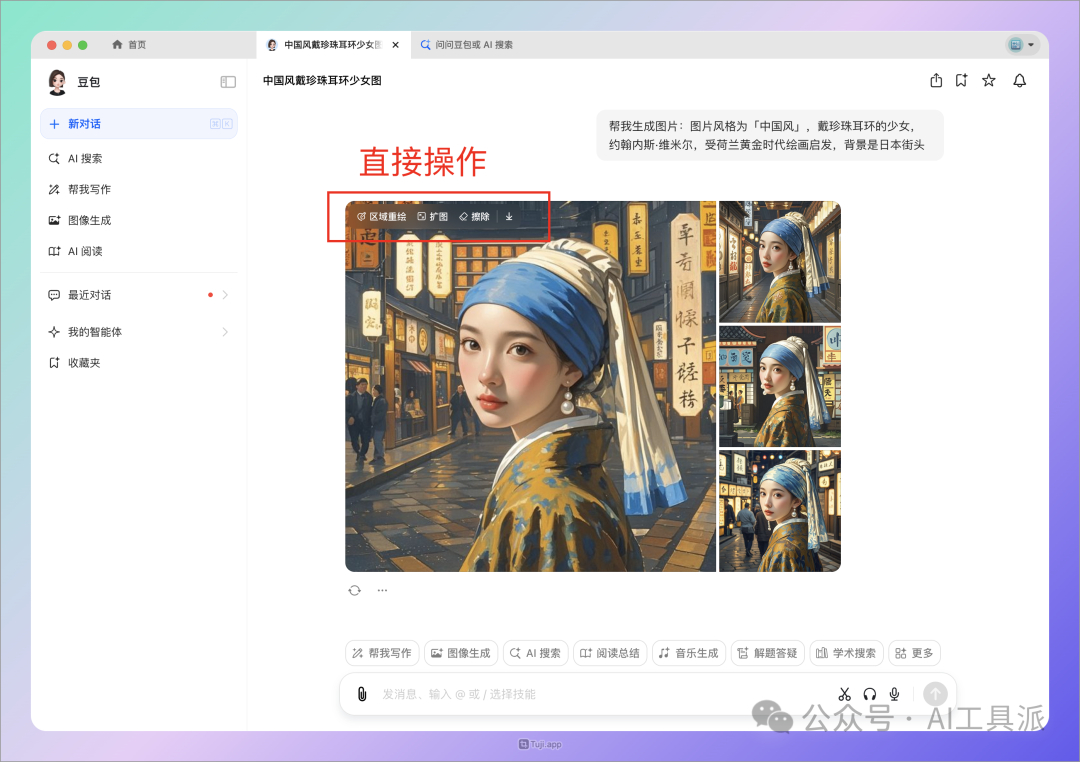The width and height of the screenshot is (1080, 762).
Task: Start voice input via microphone icon
Action: 894,693
